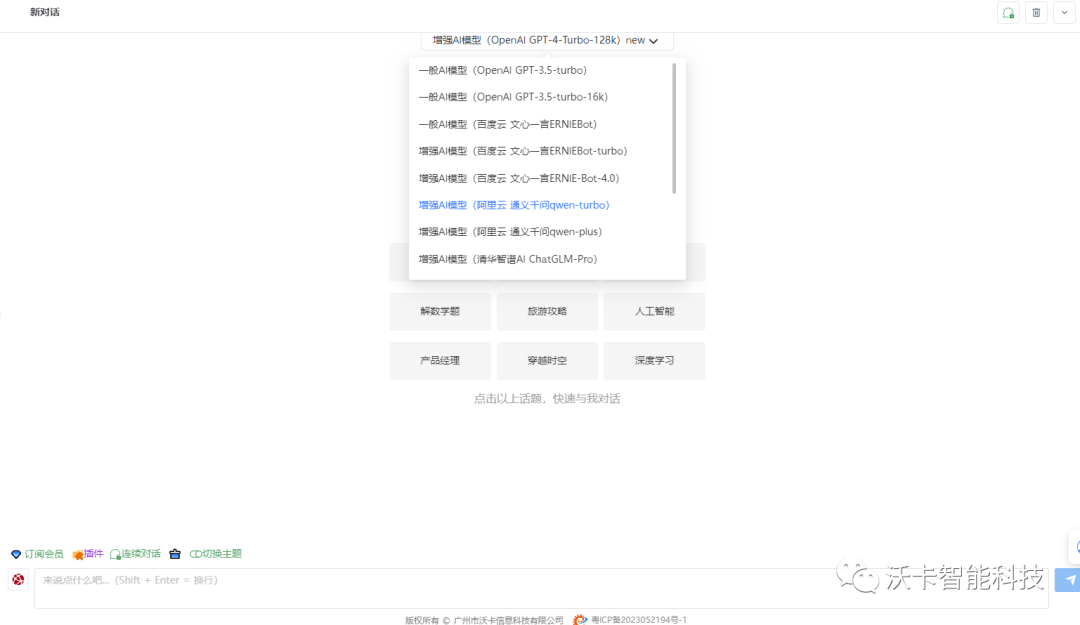
Task: Send message with the blue paper-plane button
Action: (1068, 580)
